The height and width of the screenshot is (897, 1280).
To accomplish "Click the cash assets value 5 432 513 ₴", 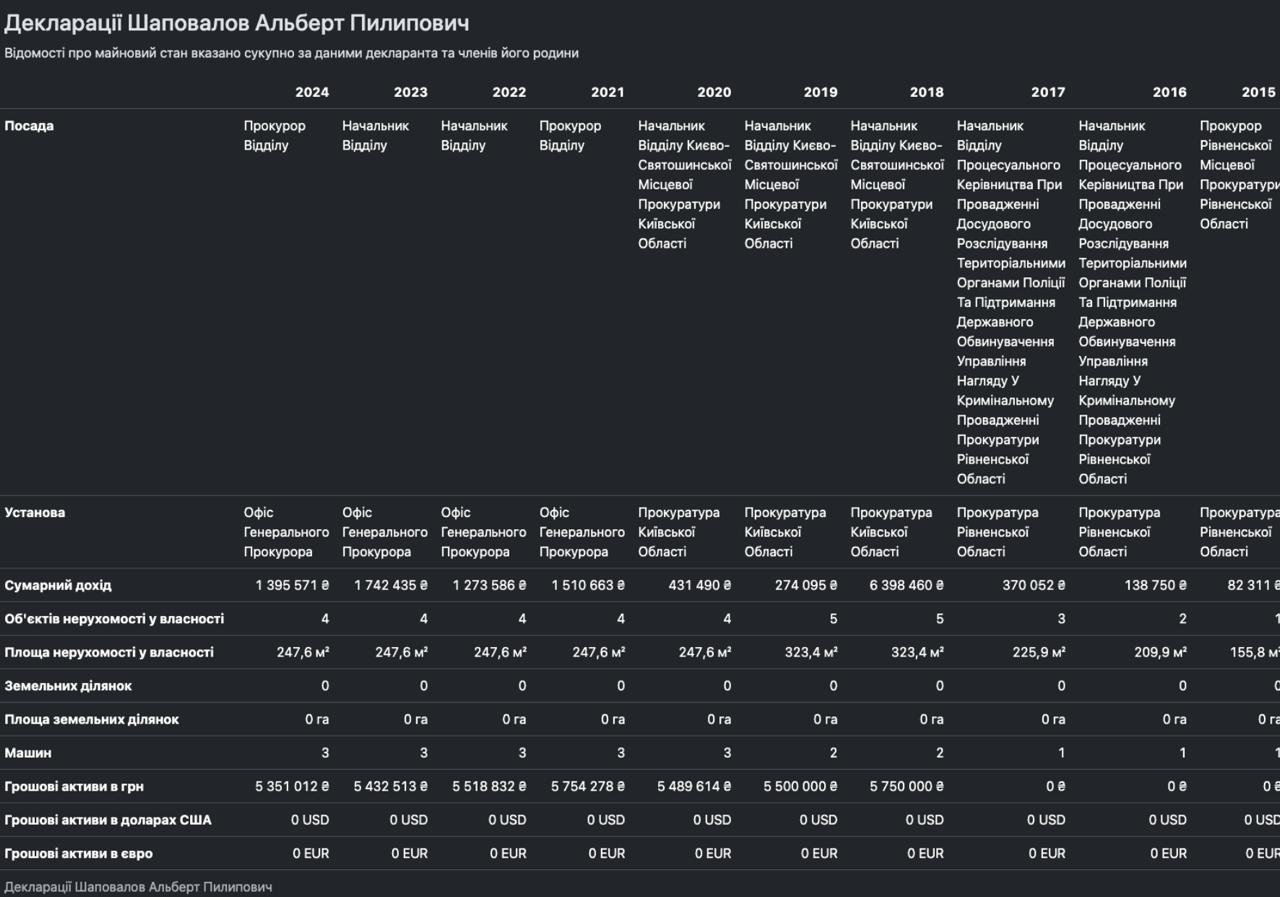I will 390,786.
